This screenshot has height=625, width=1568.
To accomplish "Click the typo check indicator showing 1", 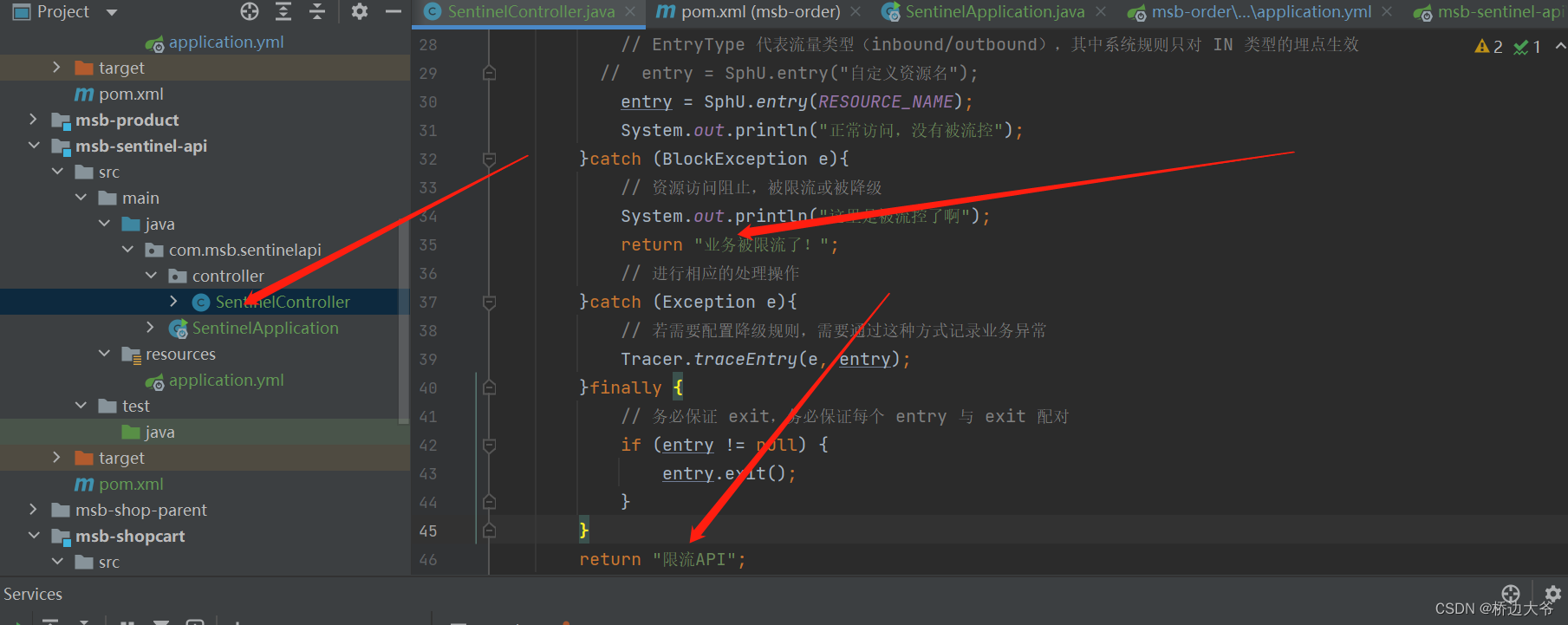I will tap(1527, 47).
